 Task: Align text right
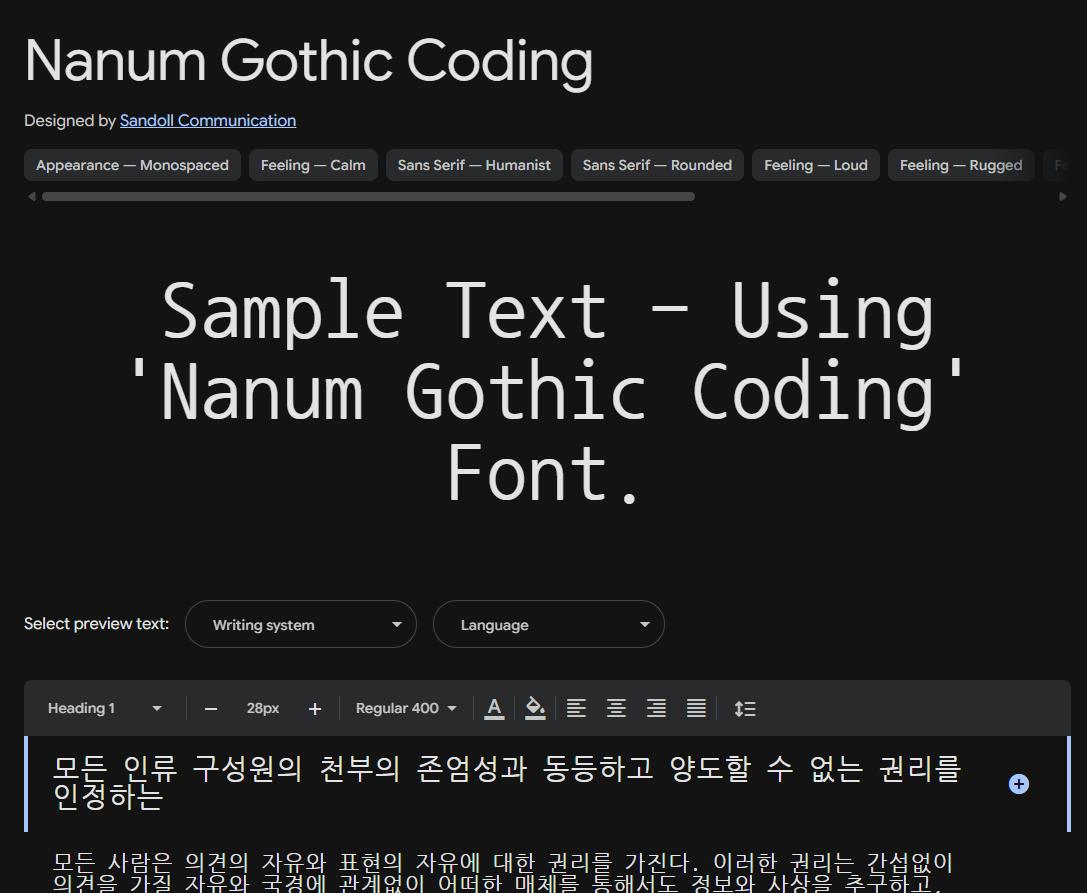click(x=656, y=709)
